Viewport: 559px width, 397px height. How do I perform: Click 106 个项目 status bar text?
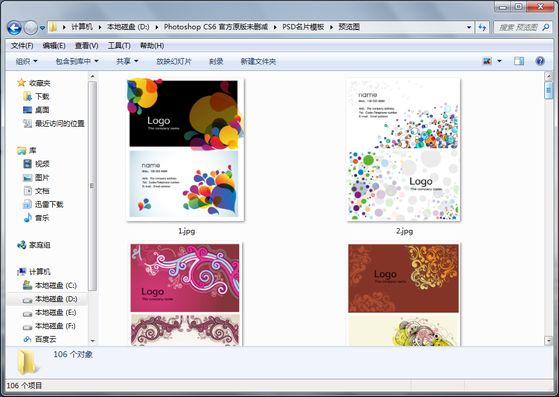coord(24,386)
